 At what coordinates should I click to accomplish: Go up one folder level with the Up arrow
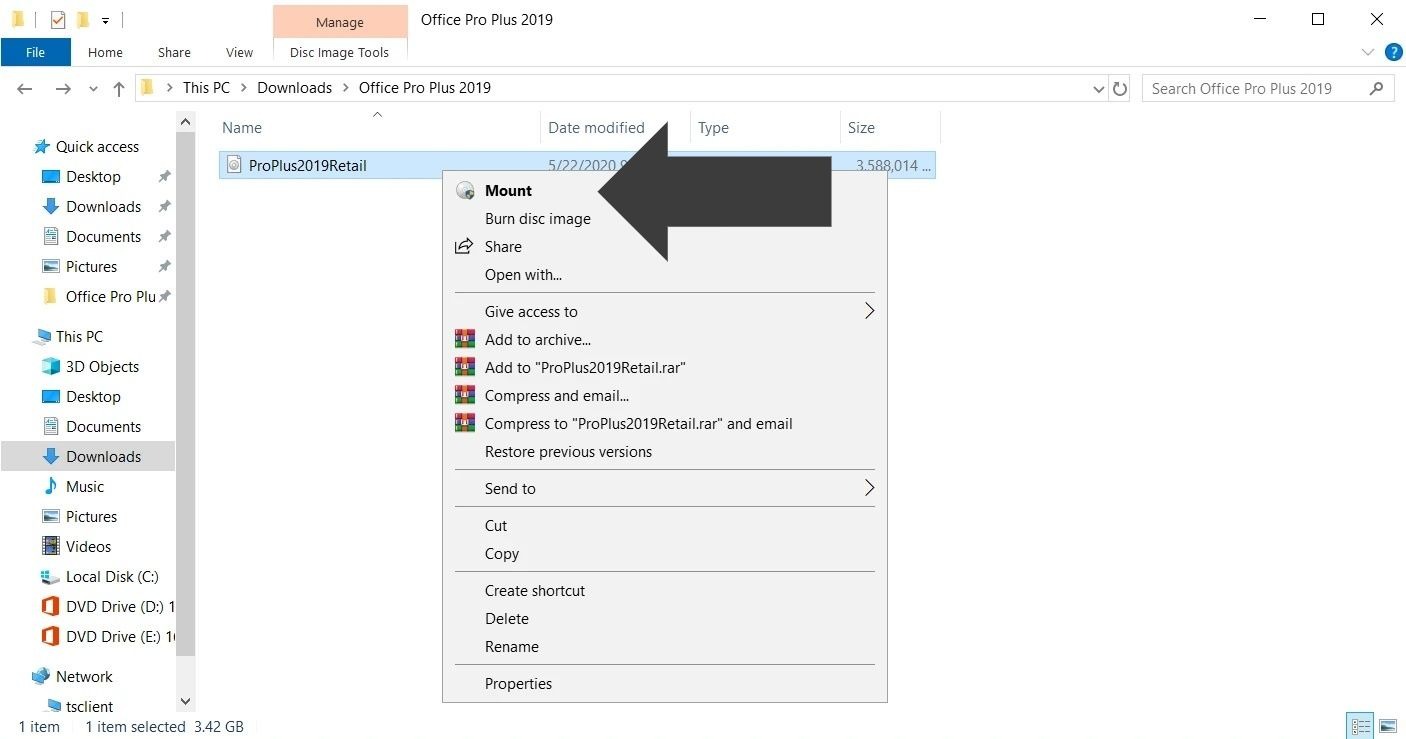119,88
